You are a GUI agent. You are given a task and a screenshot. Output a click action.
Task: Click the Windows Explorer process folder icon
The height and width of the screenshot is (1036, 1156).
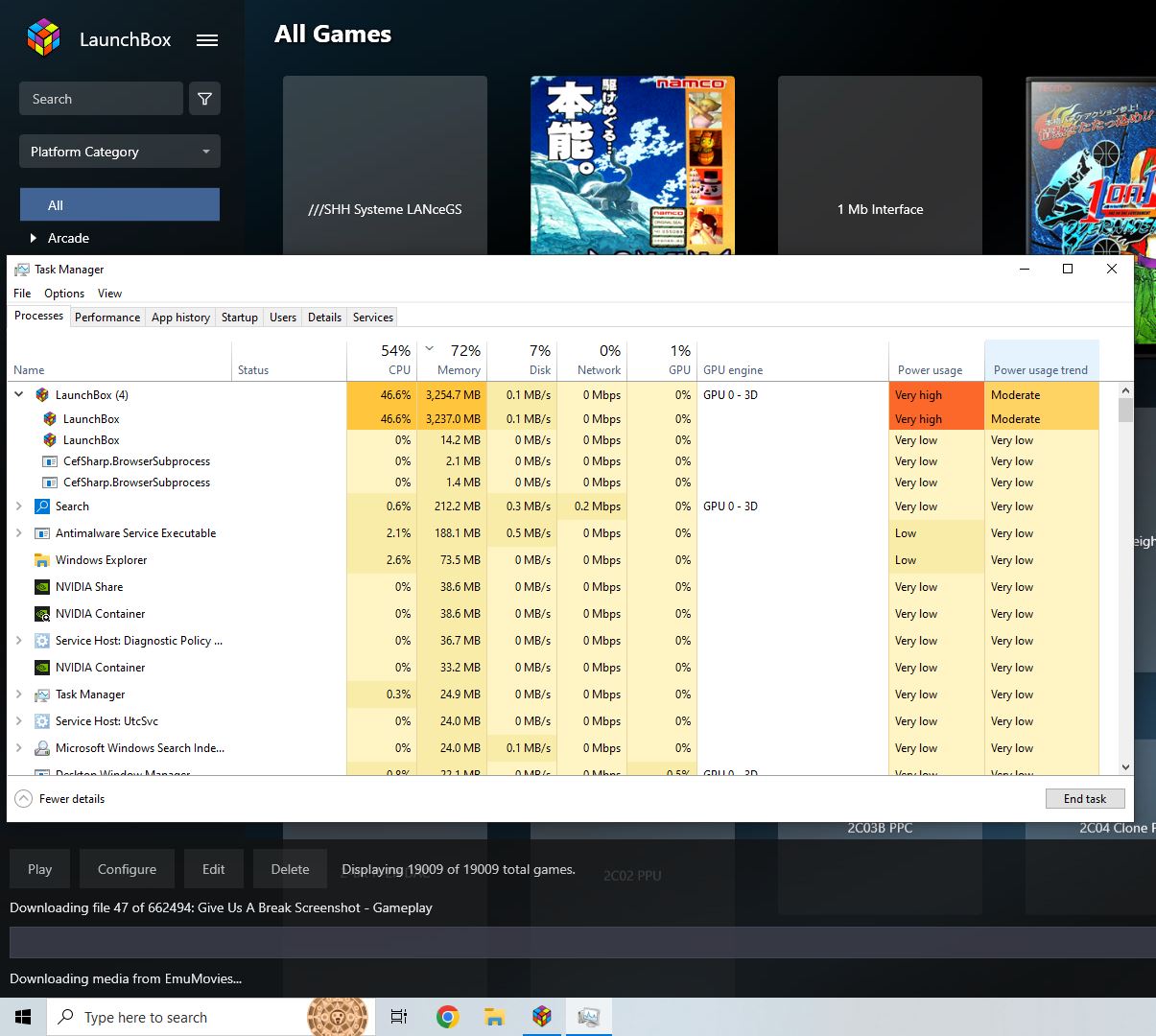tap(42, 560)
